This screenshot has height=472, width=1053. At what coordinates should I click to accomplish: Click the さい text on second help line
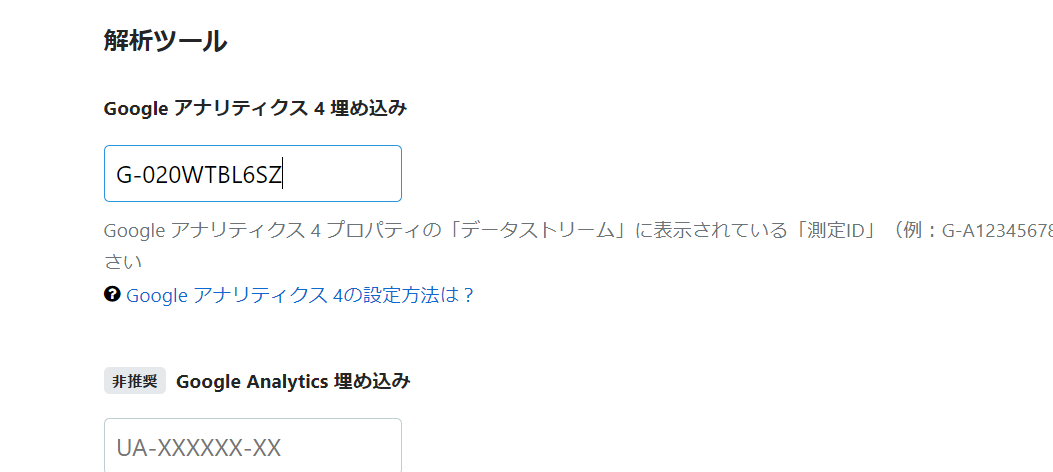point(123,261)
